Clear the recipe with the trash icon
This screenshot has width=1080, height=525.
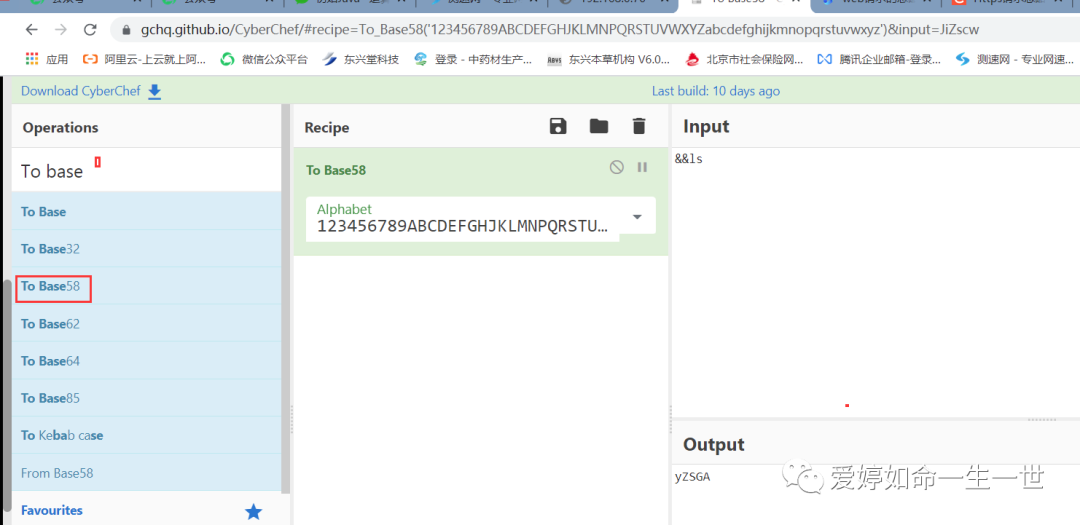pos(639,126)
